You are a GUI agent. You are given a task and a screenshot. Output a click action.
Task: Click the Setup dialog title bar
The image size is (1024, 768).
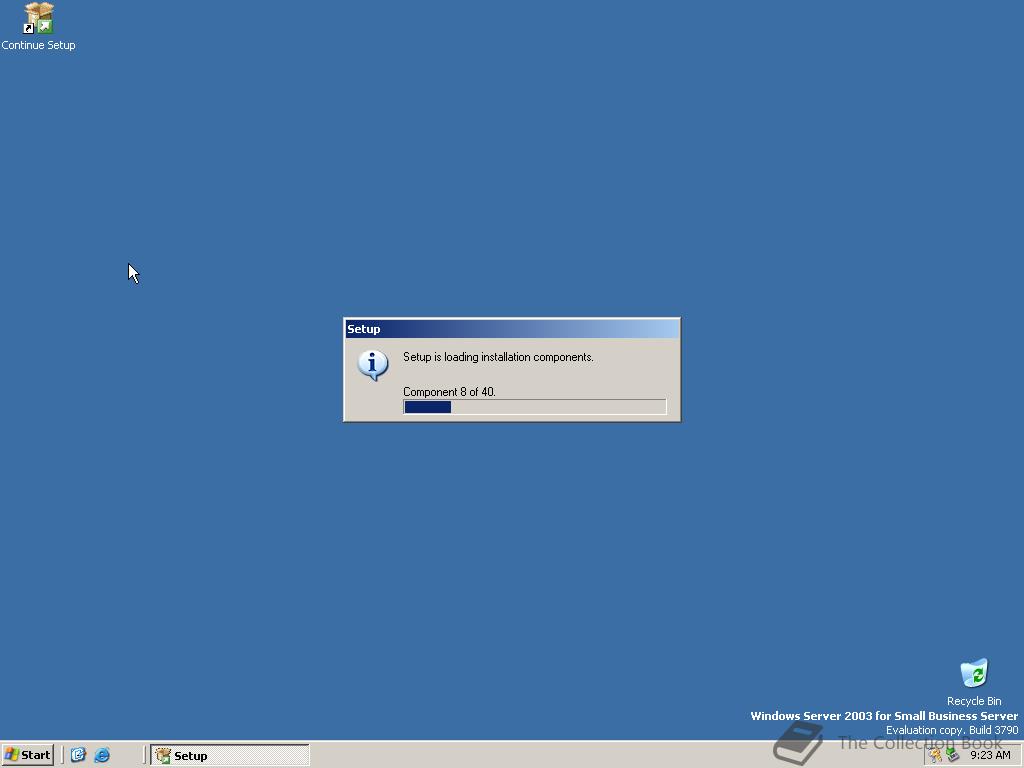click(x=512, y=328)
